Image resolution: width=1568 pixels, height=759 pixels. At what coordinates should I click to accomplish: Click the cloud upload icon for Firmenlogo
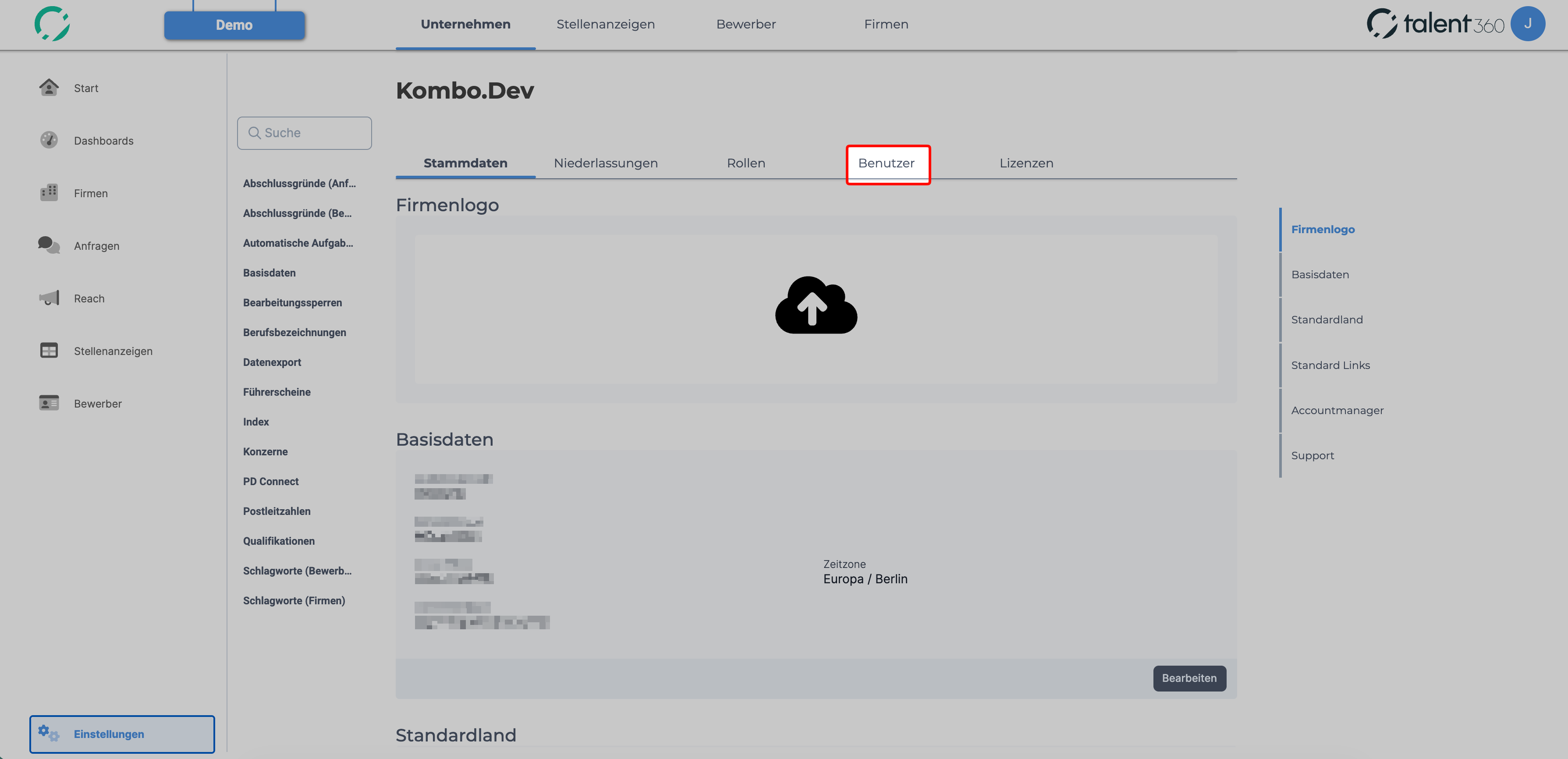click(x=816, y=305)
